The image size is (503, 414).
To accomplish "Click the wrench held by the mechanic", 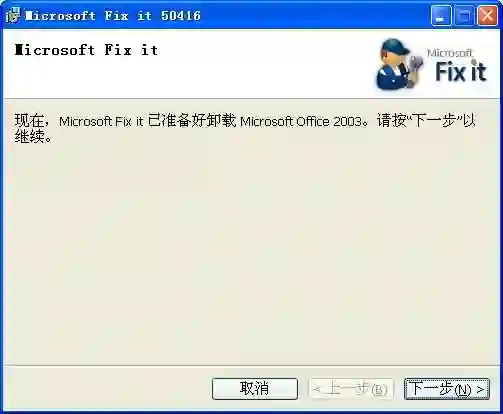I will click(415, 69).
